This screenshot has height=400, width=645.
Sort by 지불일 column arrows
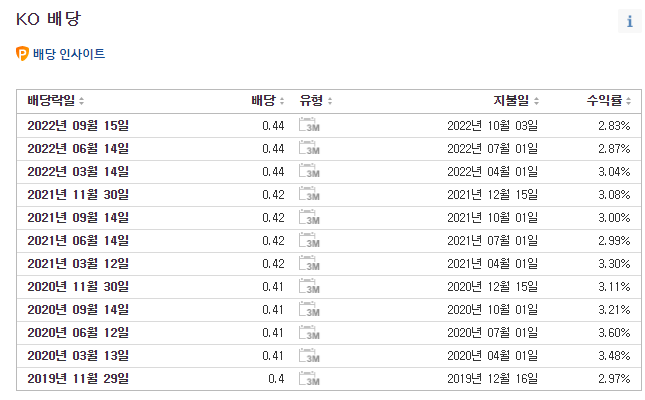click(536, 101)
